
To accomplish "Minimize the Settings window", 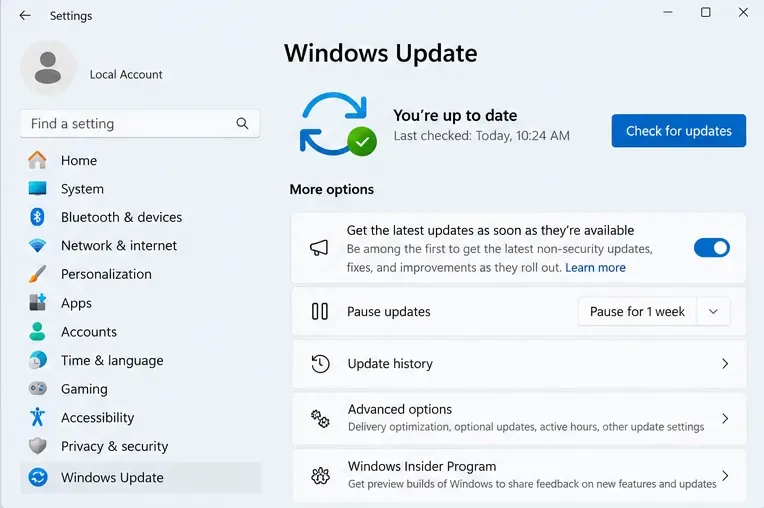I will (x=668, y=12).
